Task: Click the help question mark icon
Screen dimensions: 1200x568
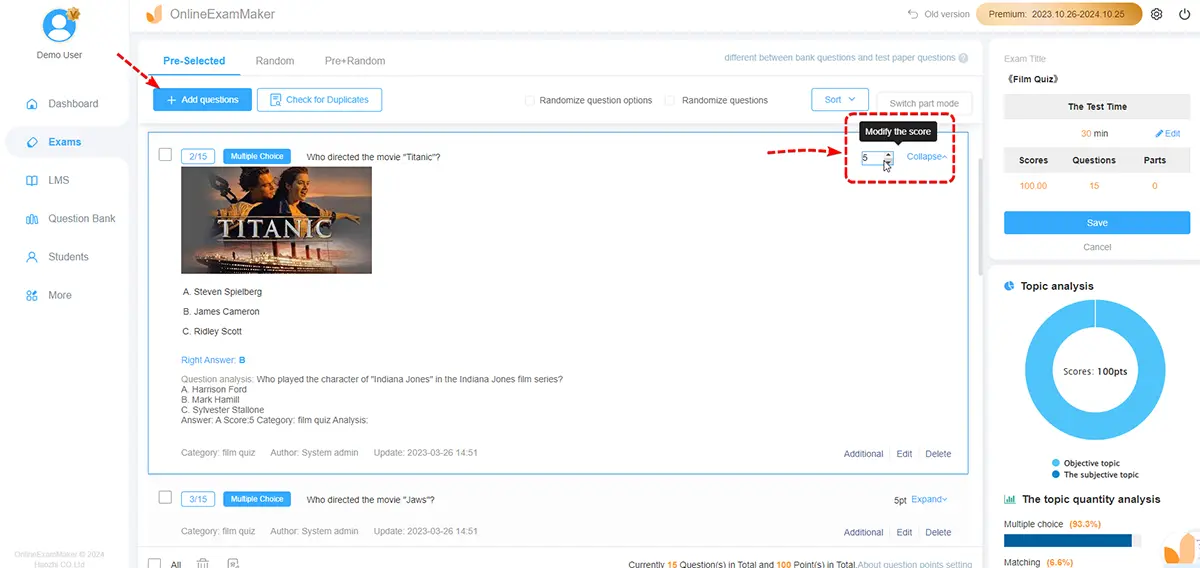Action: 963,59
